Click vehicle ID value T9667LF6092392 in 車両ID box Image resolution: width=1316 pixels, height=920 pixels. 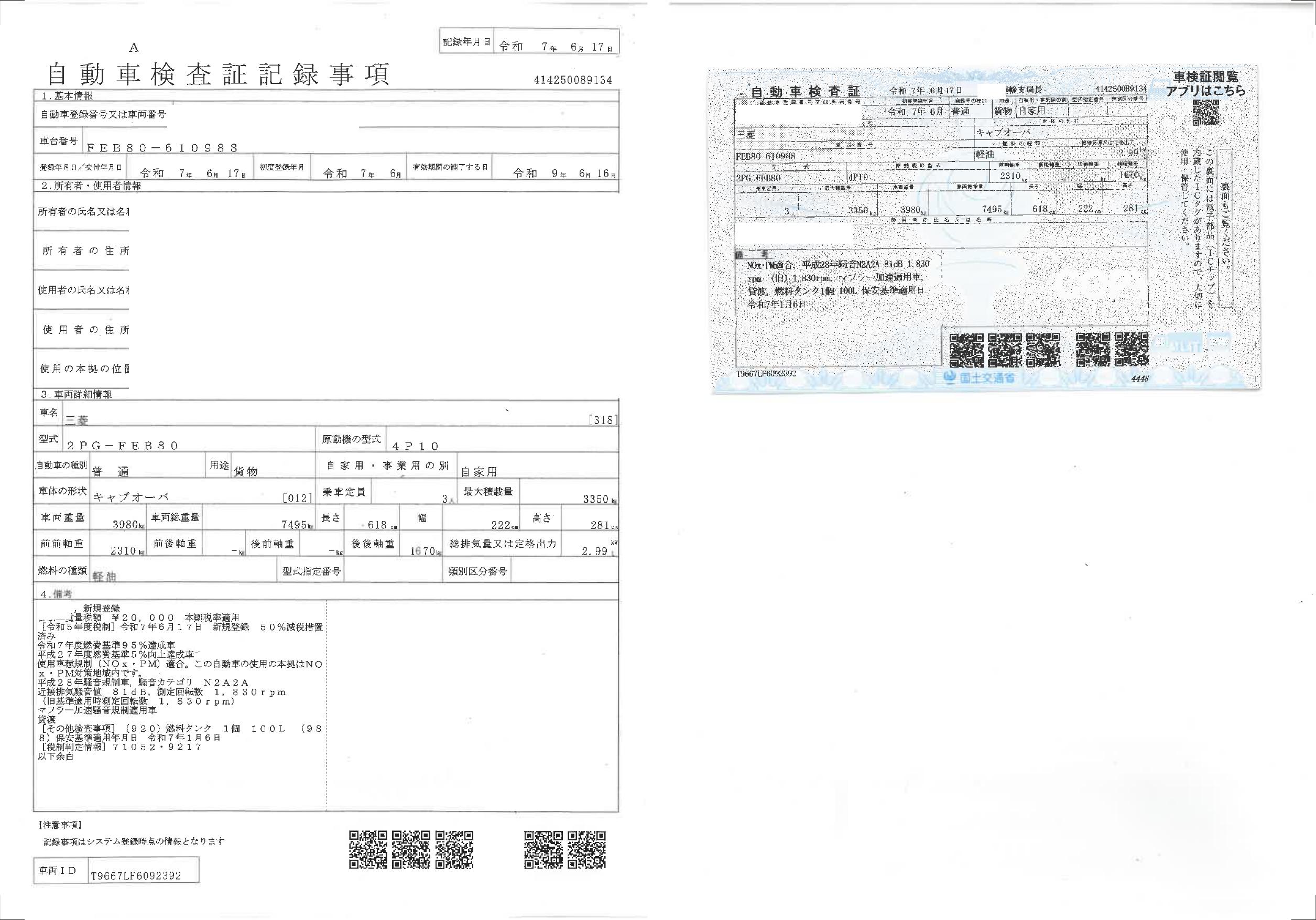136,876
